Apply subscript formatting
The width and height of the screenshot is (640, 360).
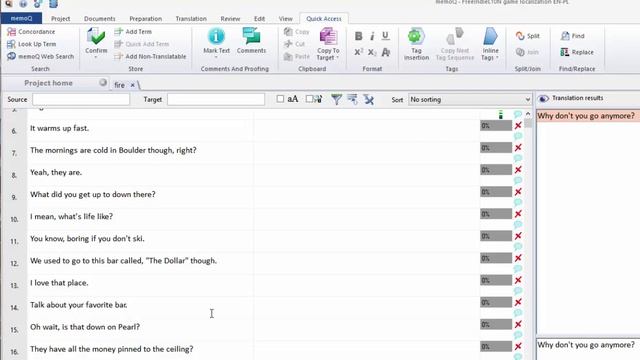tap(372, 52)
